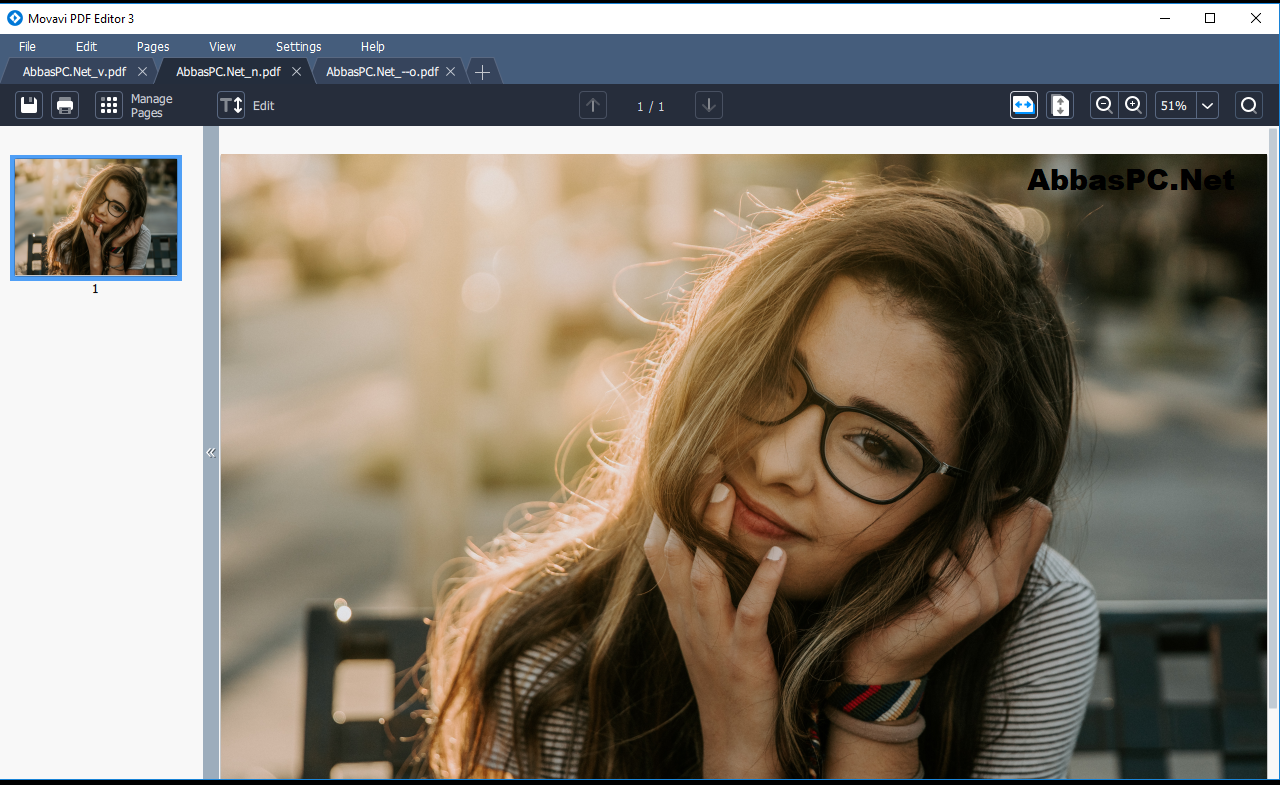The image size is (1280, 785).
Task: Maximize the Movavi PDF Editor window
Action: (1210, 18)
